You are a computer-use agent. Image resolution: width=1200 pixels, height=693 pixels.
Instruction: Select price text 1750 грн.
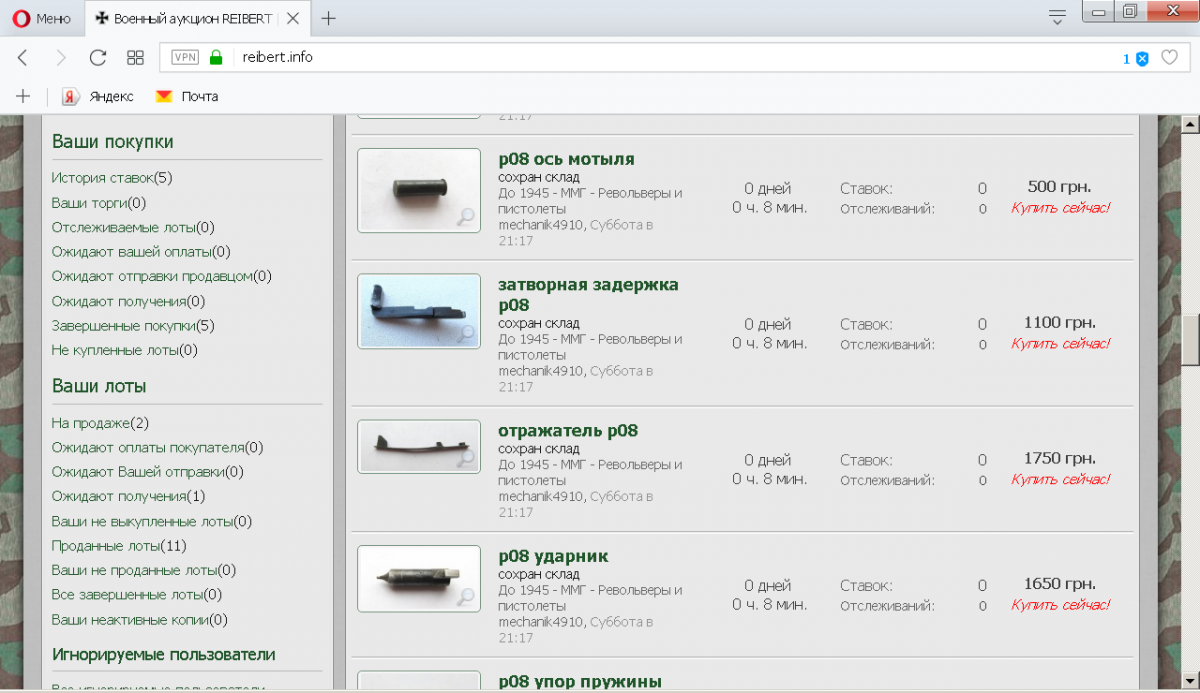[1060, 458]
